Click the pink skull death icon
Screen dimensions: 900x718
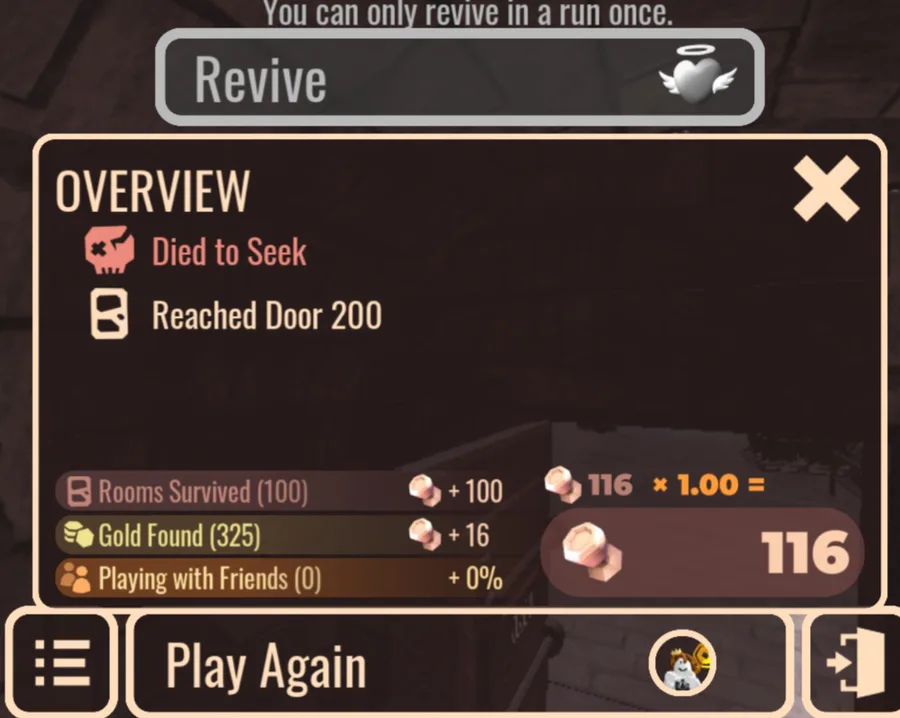[110, 250]
